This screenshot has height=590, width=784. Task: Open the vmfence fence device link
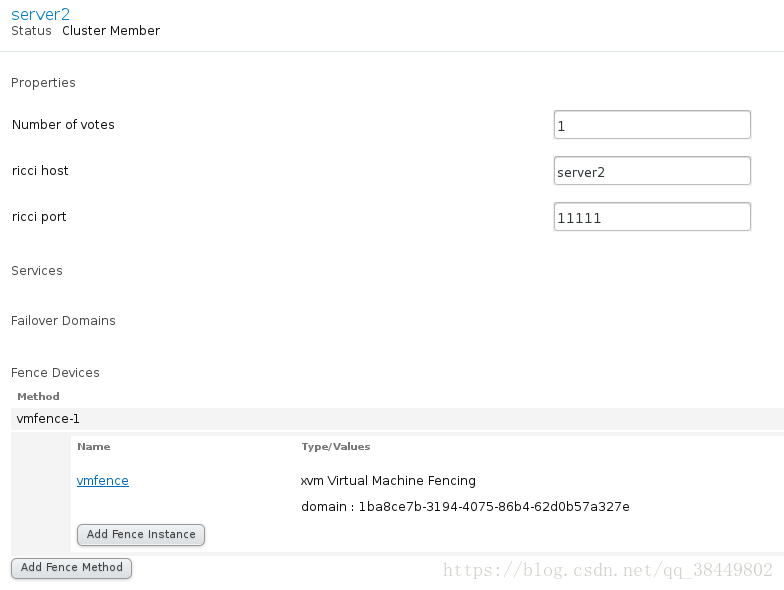(x=102, y=480)
